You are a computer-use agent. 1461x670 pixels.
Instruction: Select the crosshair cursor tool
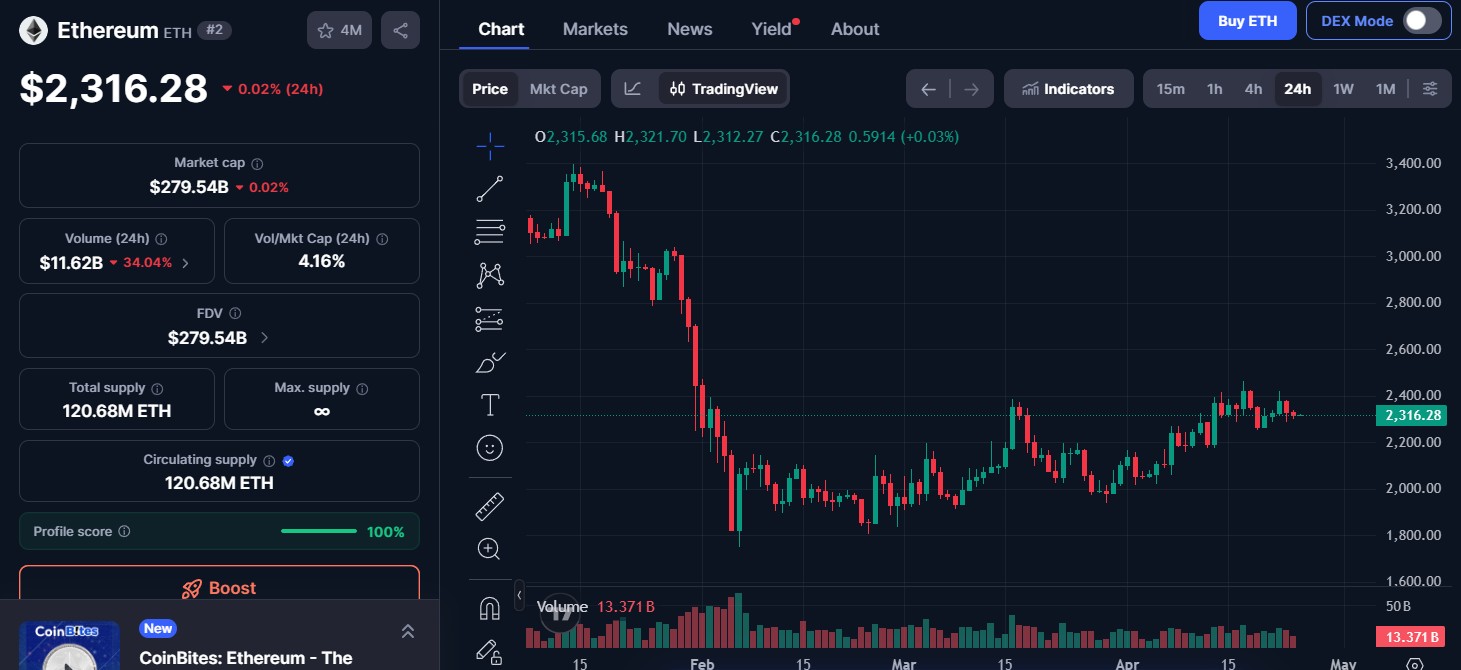pos(489,145)
